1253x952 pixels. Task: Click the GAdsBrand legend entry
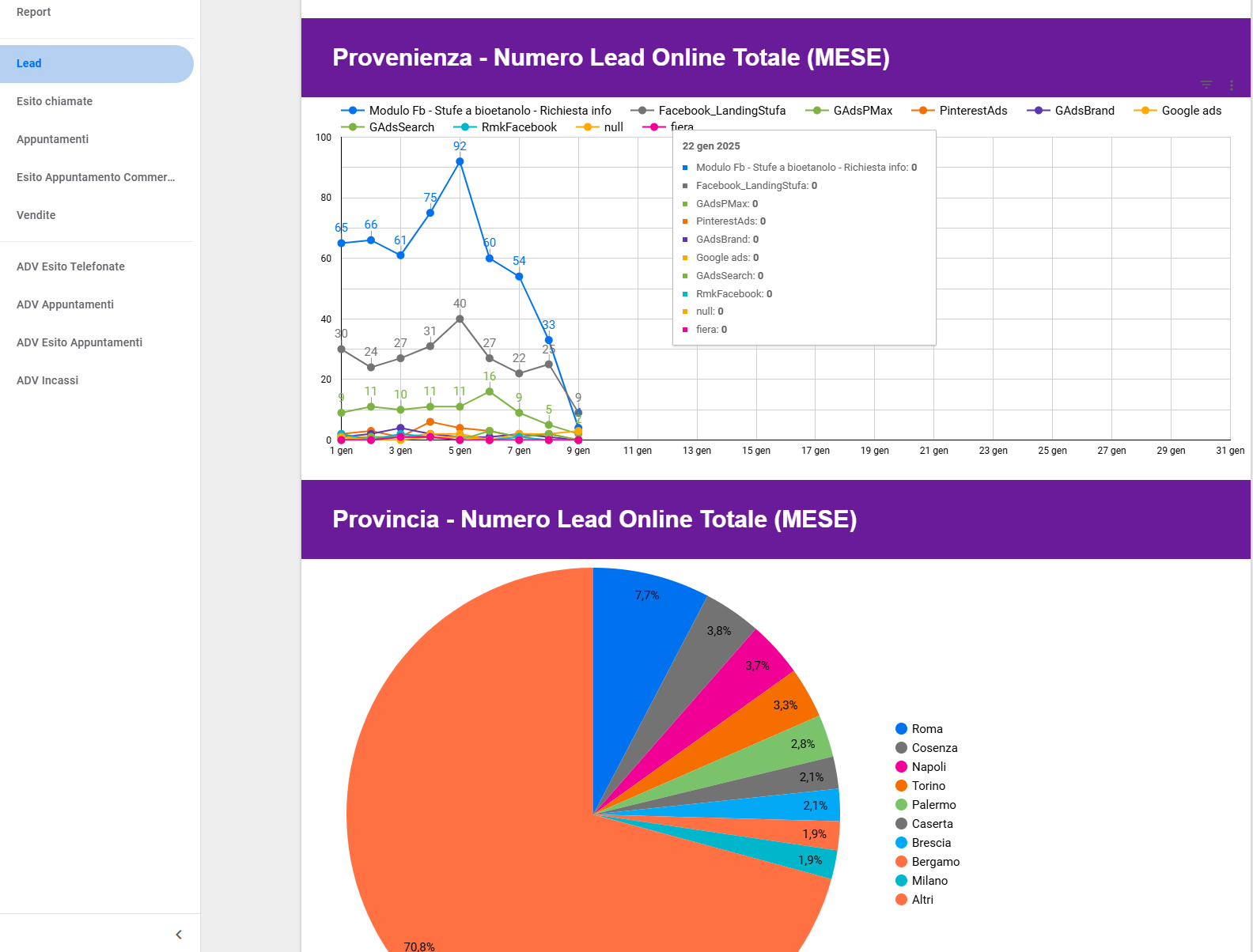[1070, 111]
